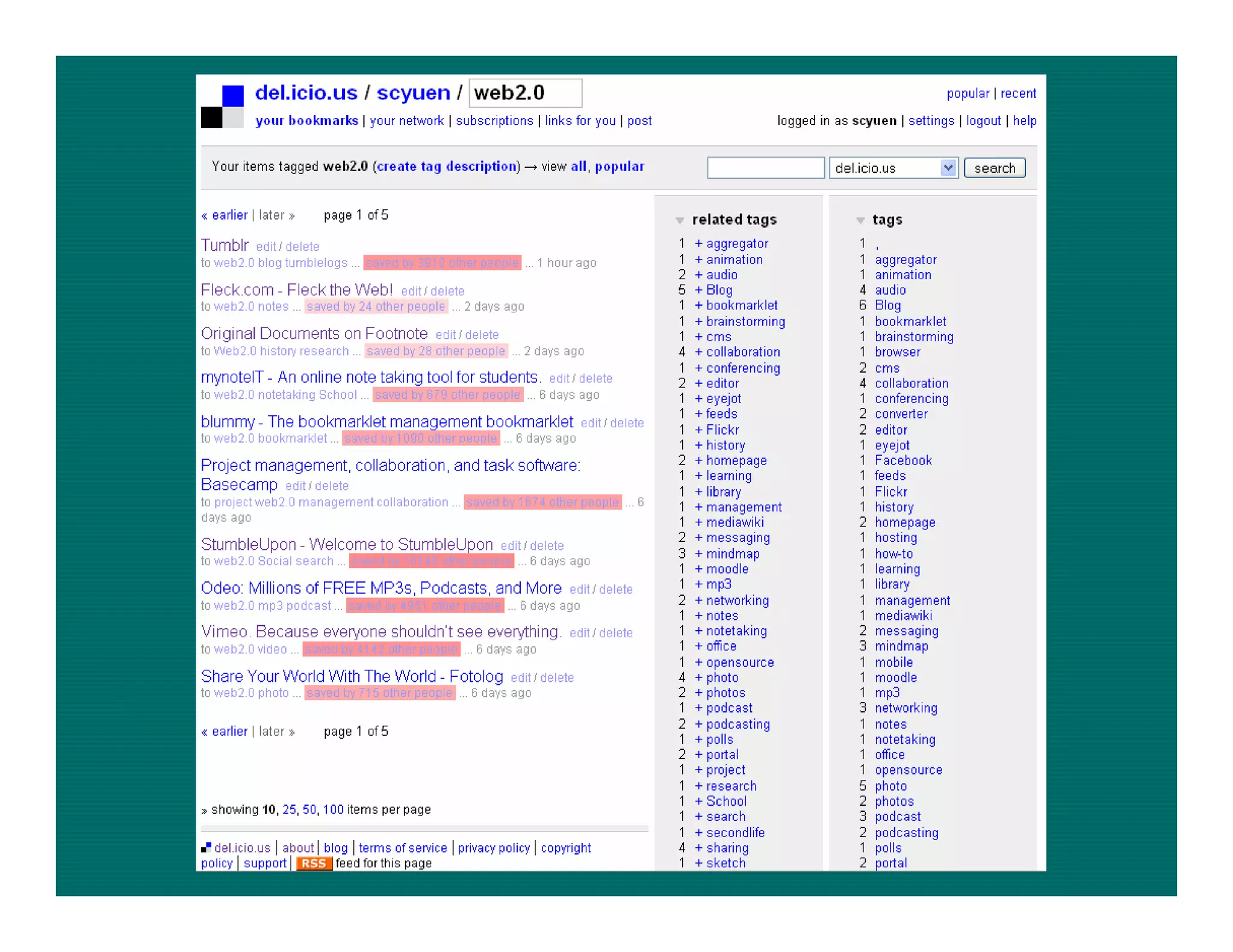Viewport: 1233px width, 952px height.
Task: Open links for you
Action: tap(580, 120)
